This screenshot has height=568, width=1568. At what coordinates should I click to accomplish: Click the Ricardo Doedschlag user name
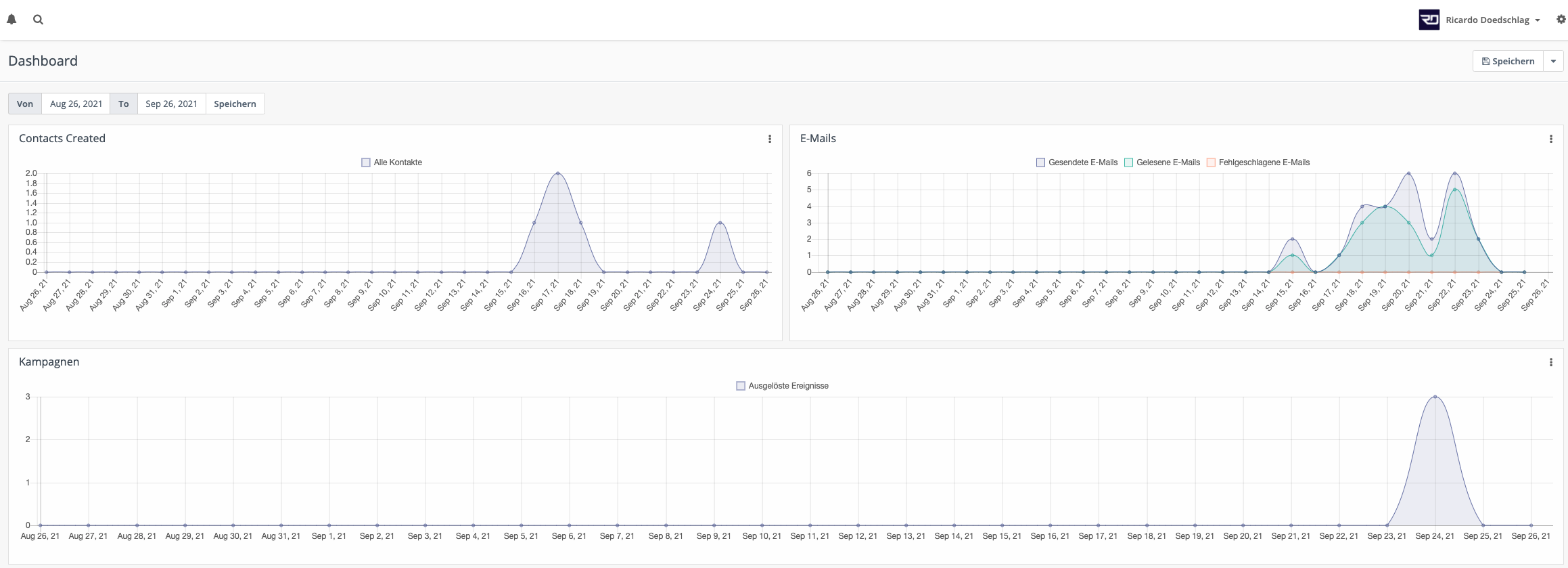[x=1488, y=20]
